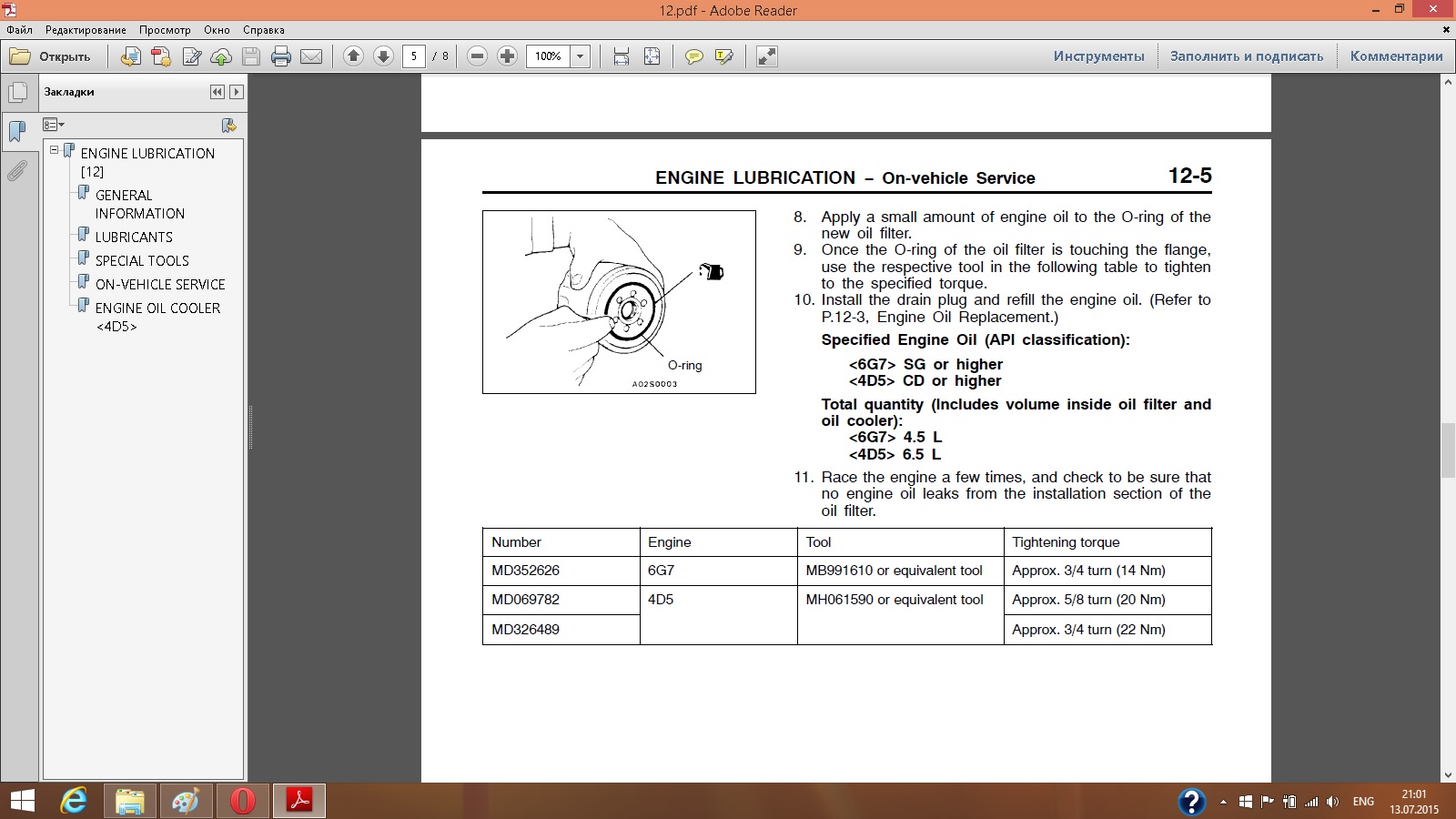Collapse the ENGINE LUBRICATION bookmark tree
This screenshot has width=1456, height=819.
(55, 150)
